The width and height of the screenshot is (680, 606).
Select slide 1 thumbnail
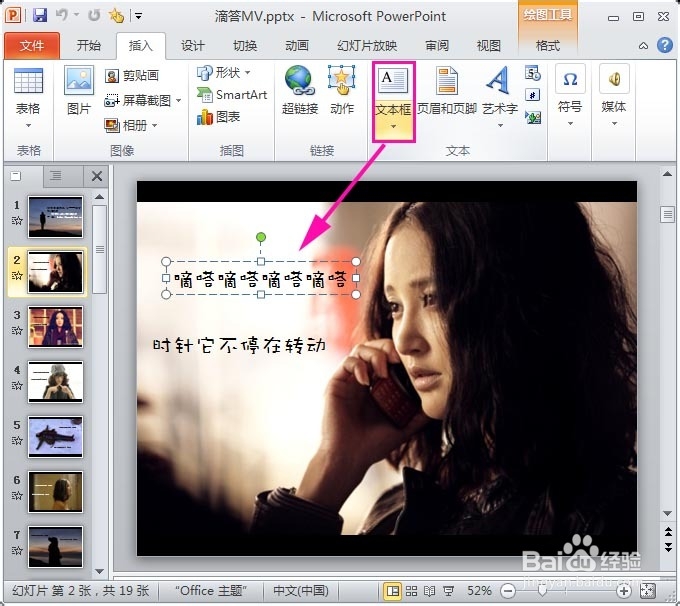coord(56,217)
